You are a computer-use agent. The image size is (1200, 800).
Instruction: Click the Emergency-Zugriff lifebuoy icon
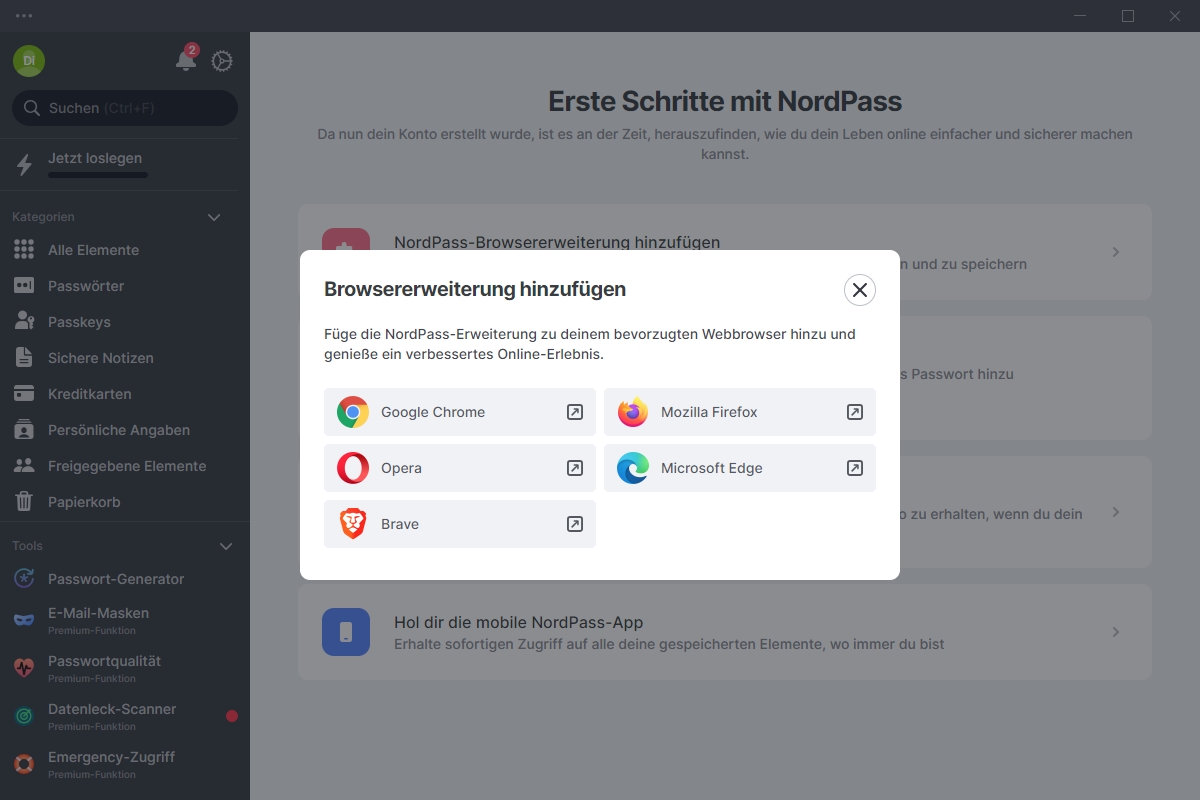pos(24,764)
